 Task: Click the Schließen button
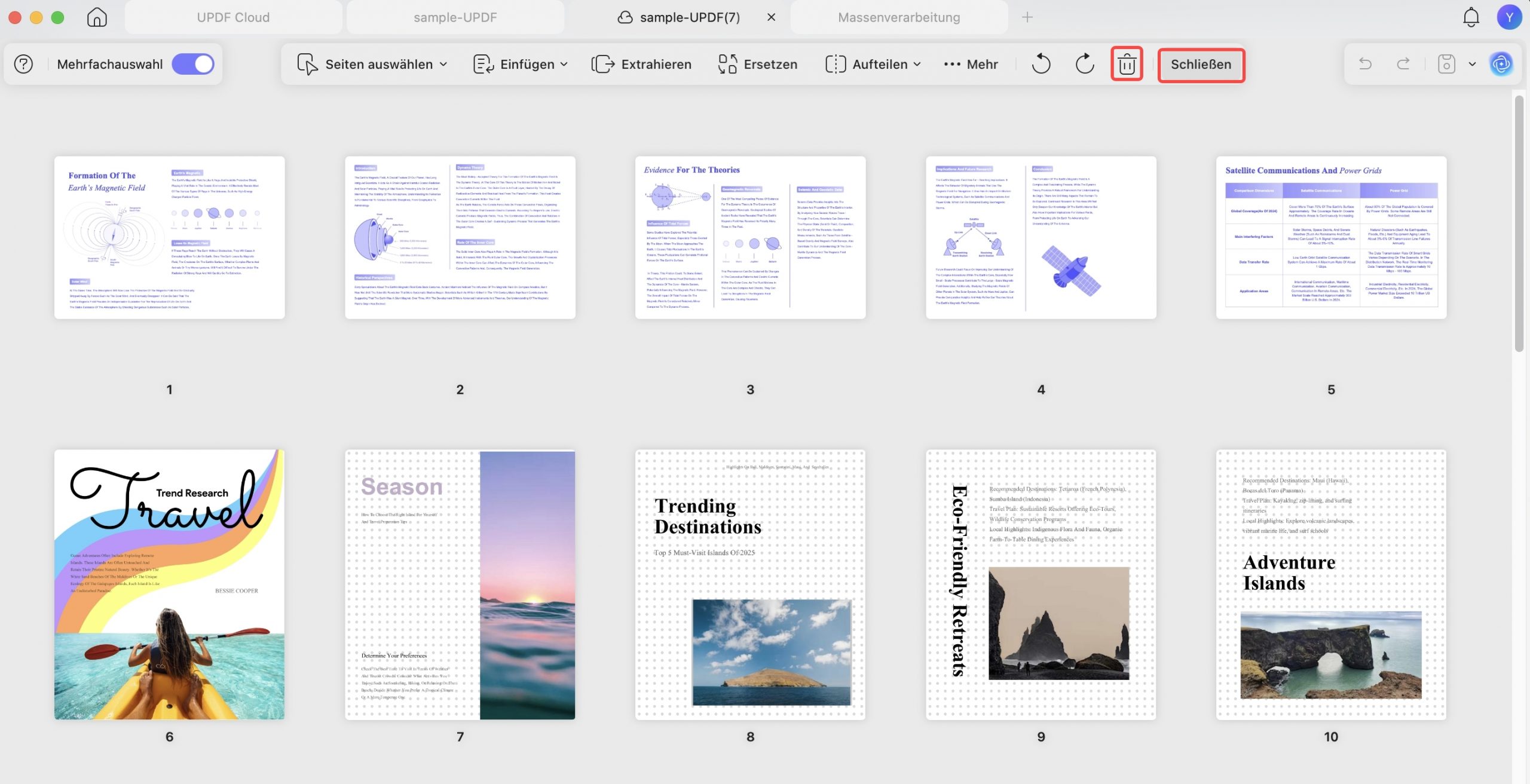click(x=1201, y=65)
